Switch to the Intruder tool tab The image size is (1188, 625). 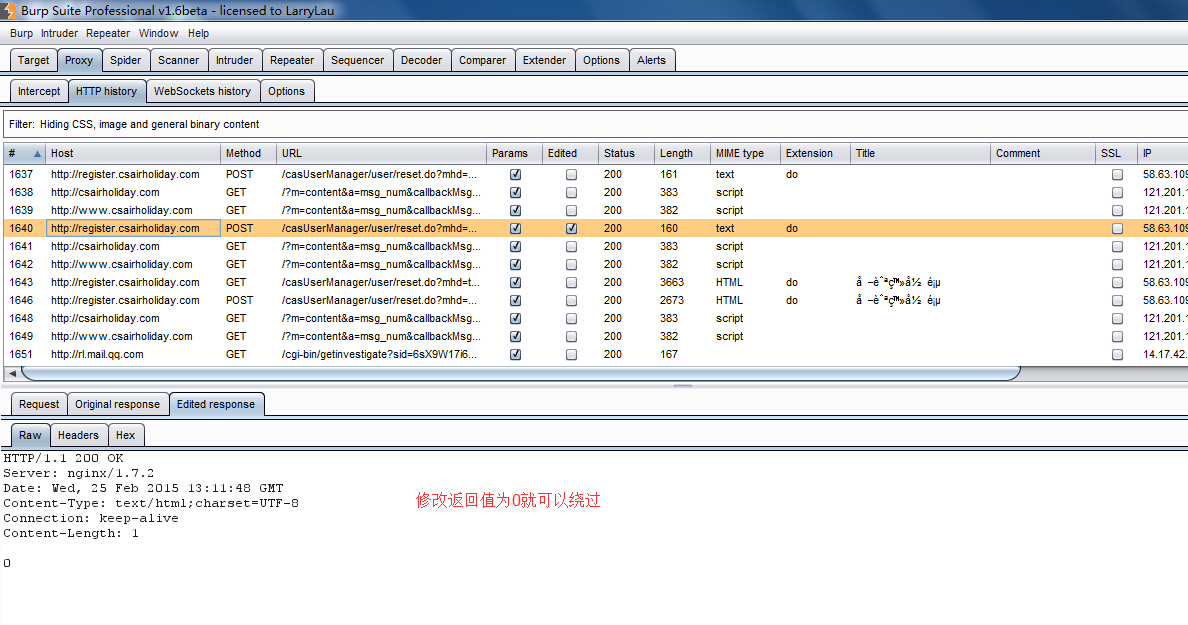point(234,61)
